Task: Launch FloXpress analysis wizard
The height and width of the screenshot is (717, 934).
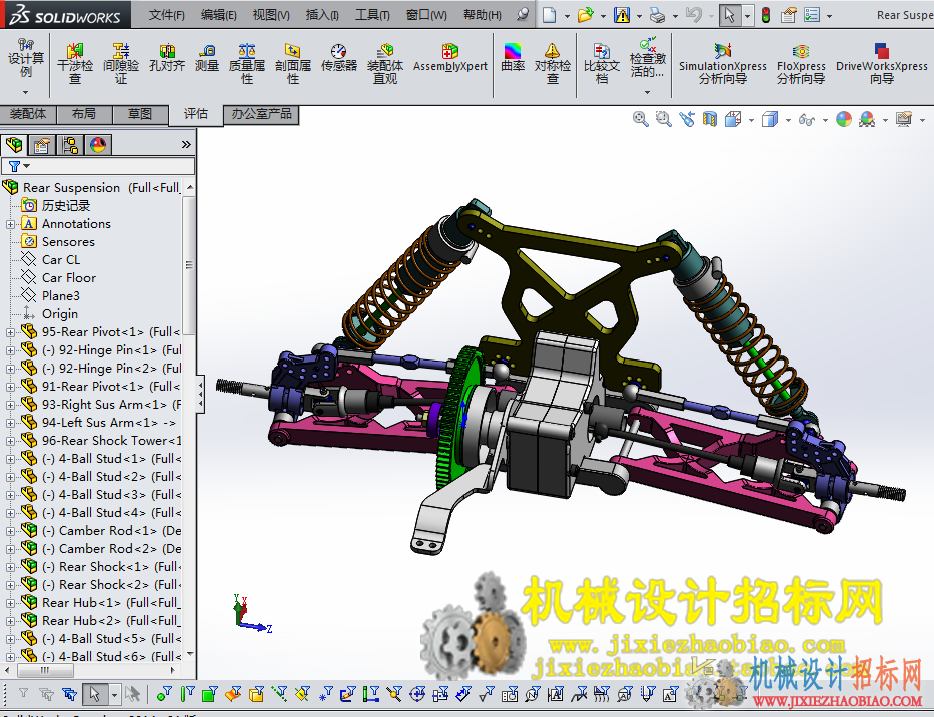Action: (801, 63)
